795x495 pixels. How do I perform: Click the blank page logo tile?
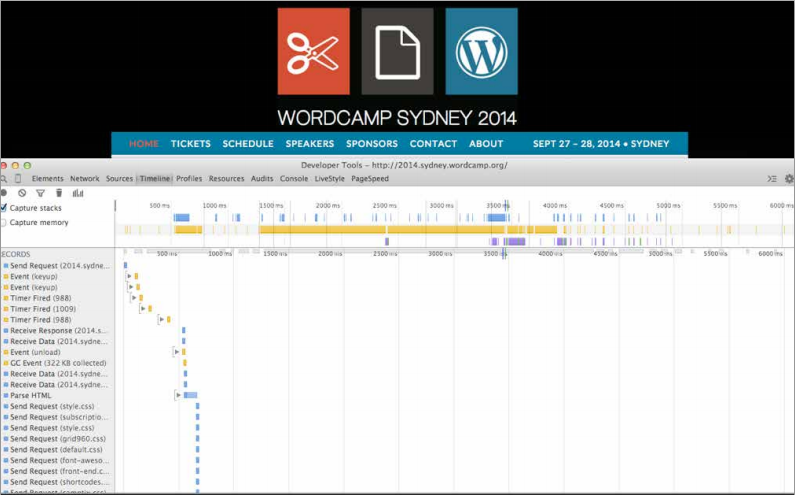coord(398,51)
